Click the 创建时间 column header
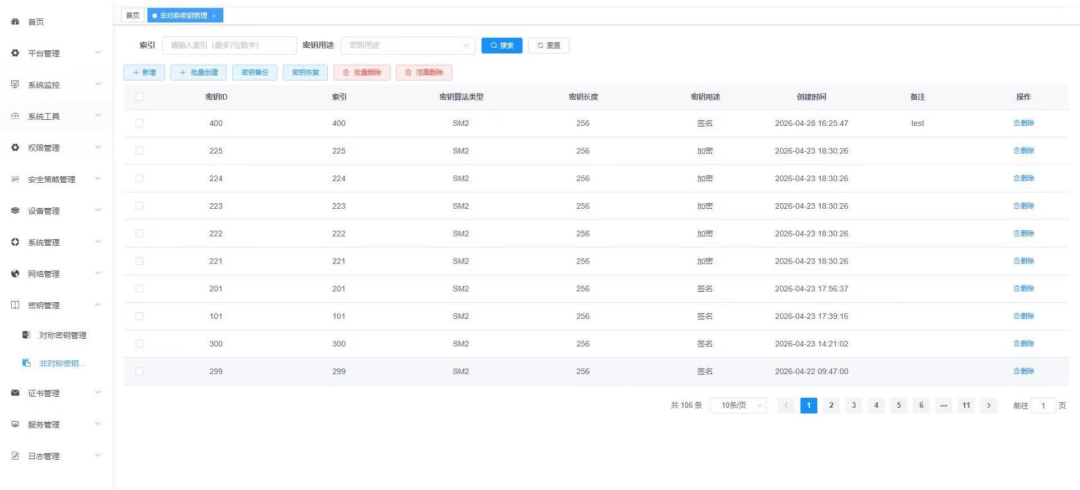 pos(811,97)
